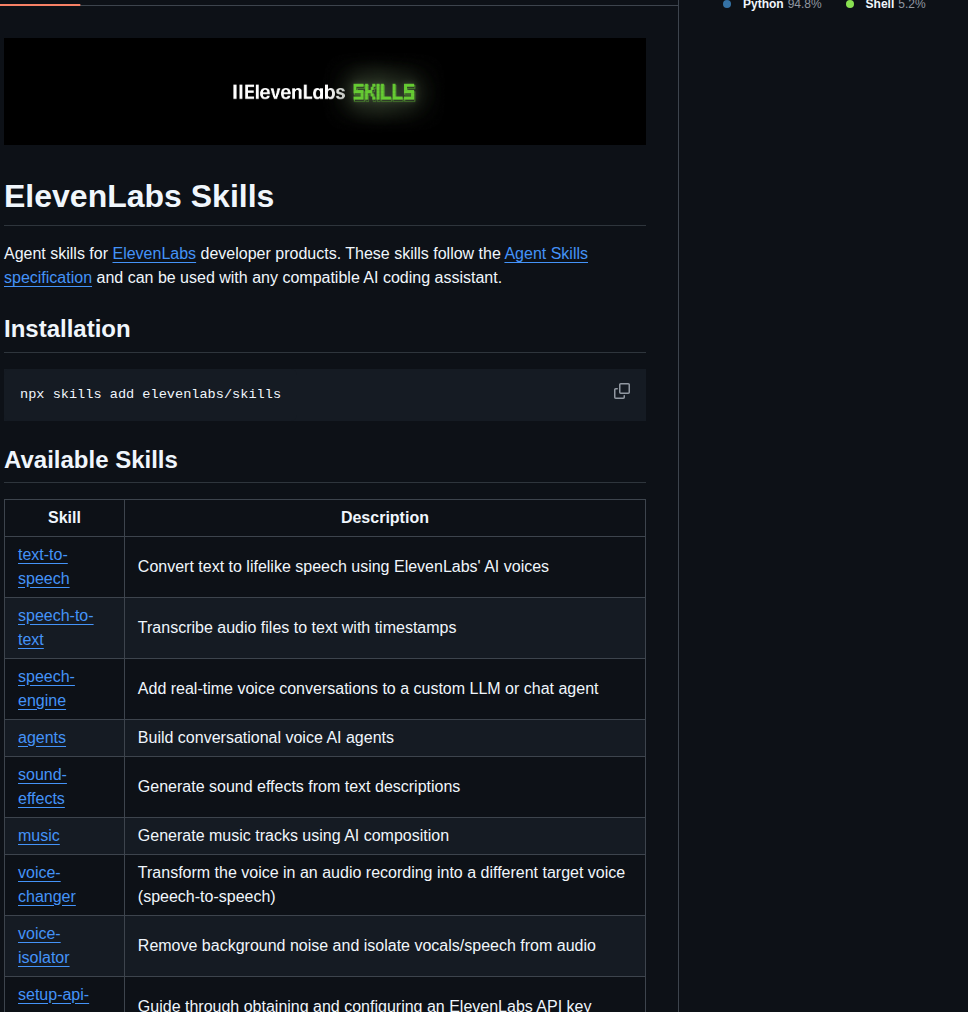
Task: Click the npx skills add command text
Action: tap(150, 394)
